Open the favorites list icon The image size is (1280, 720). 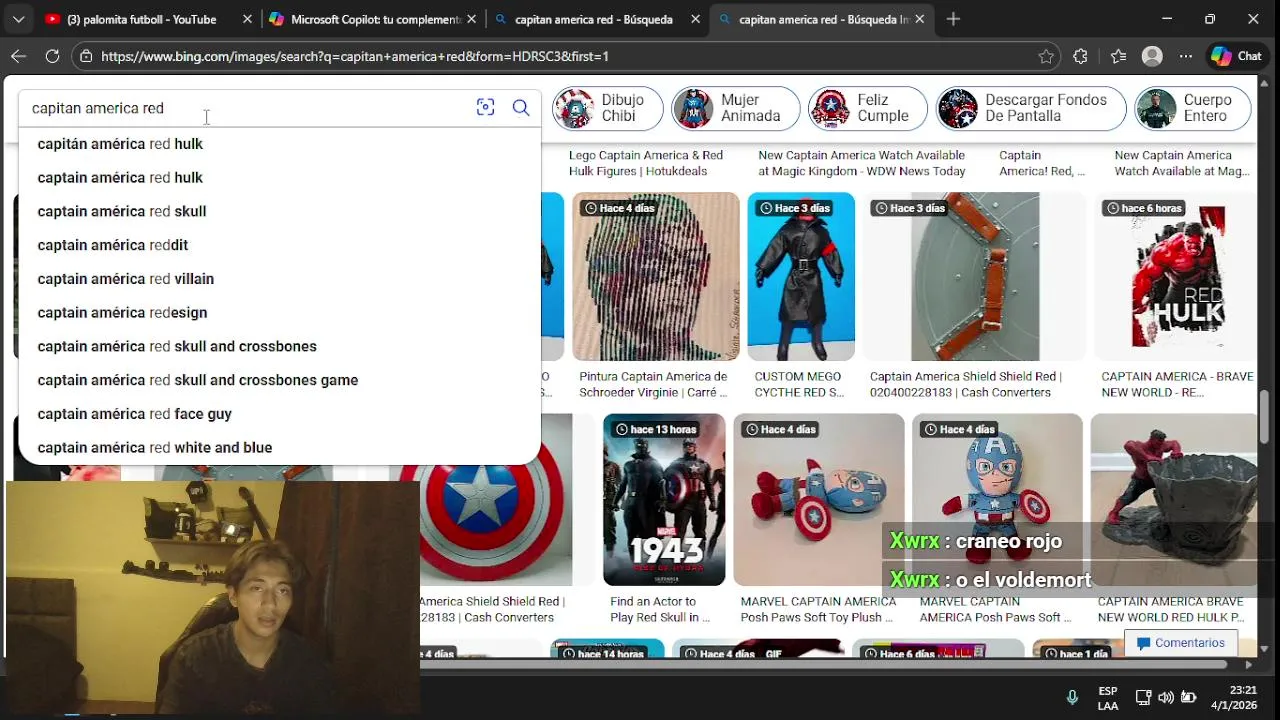pos(1118,57)
